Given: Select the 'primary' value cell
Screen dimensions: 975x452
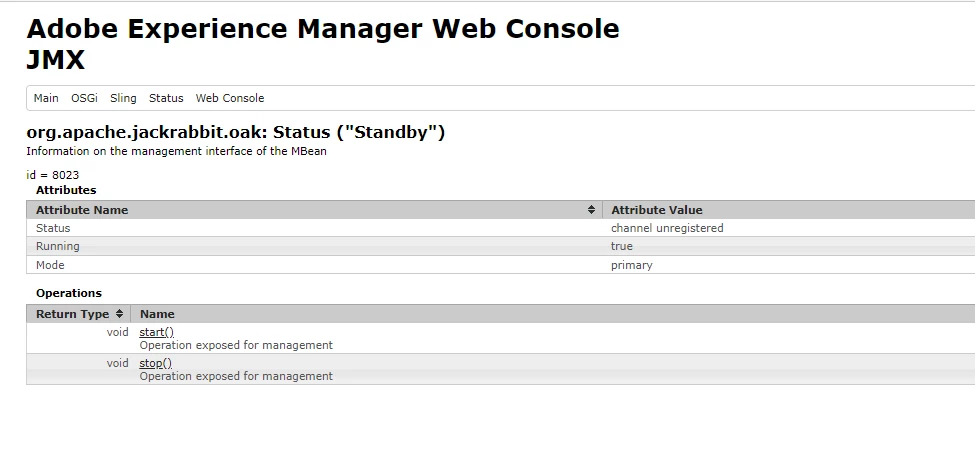Looking at the screenshot, I should (x=789, y=265).
